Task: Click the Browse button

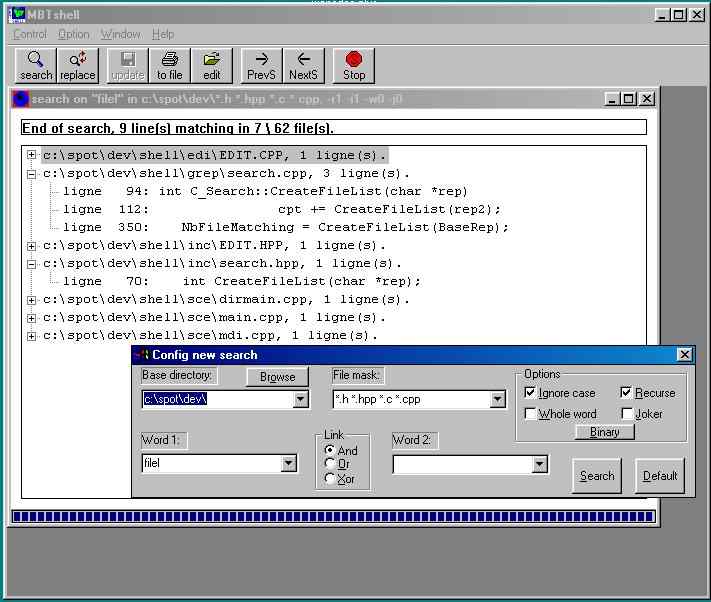Action: coord(278,377)
